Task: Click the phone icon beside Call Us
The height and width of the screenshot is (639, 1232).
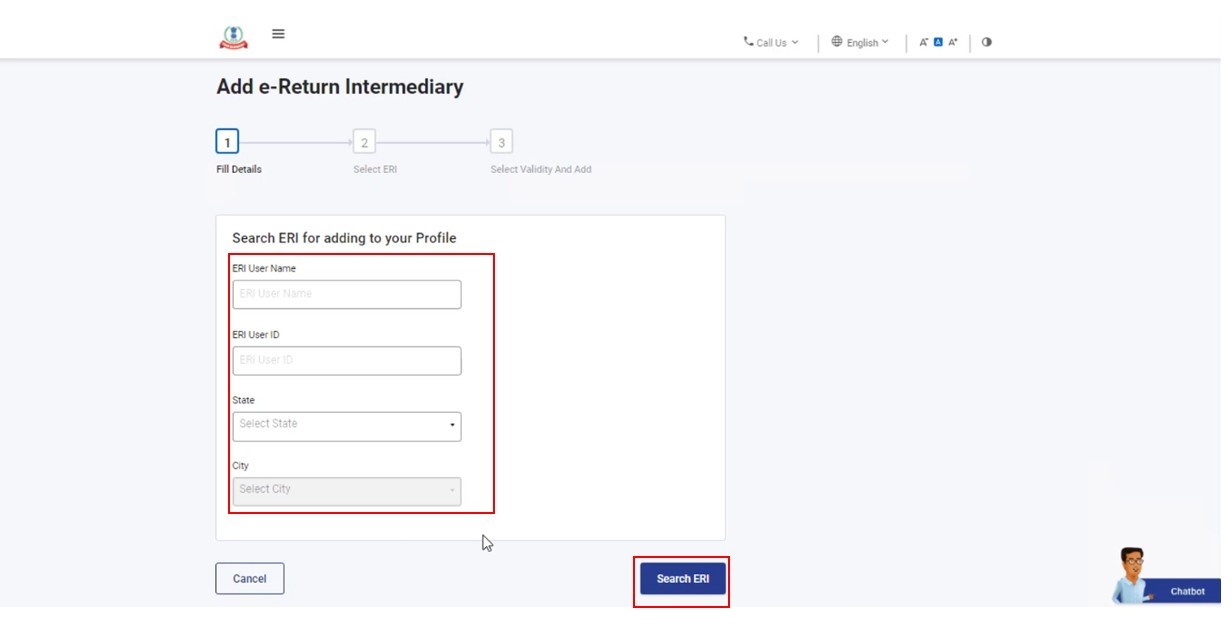Action: pyautogui.click(x=748, y=42)
